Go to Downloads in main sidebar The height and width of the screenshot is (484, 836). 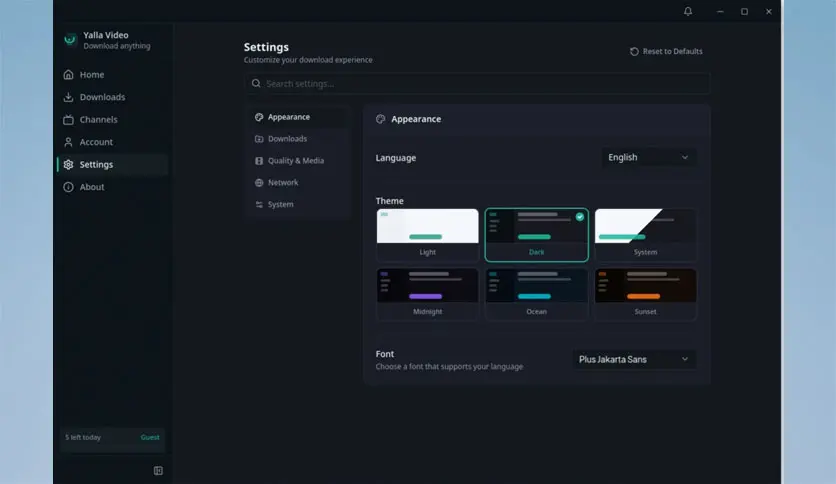click(x=112, y=97)
